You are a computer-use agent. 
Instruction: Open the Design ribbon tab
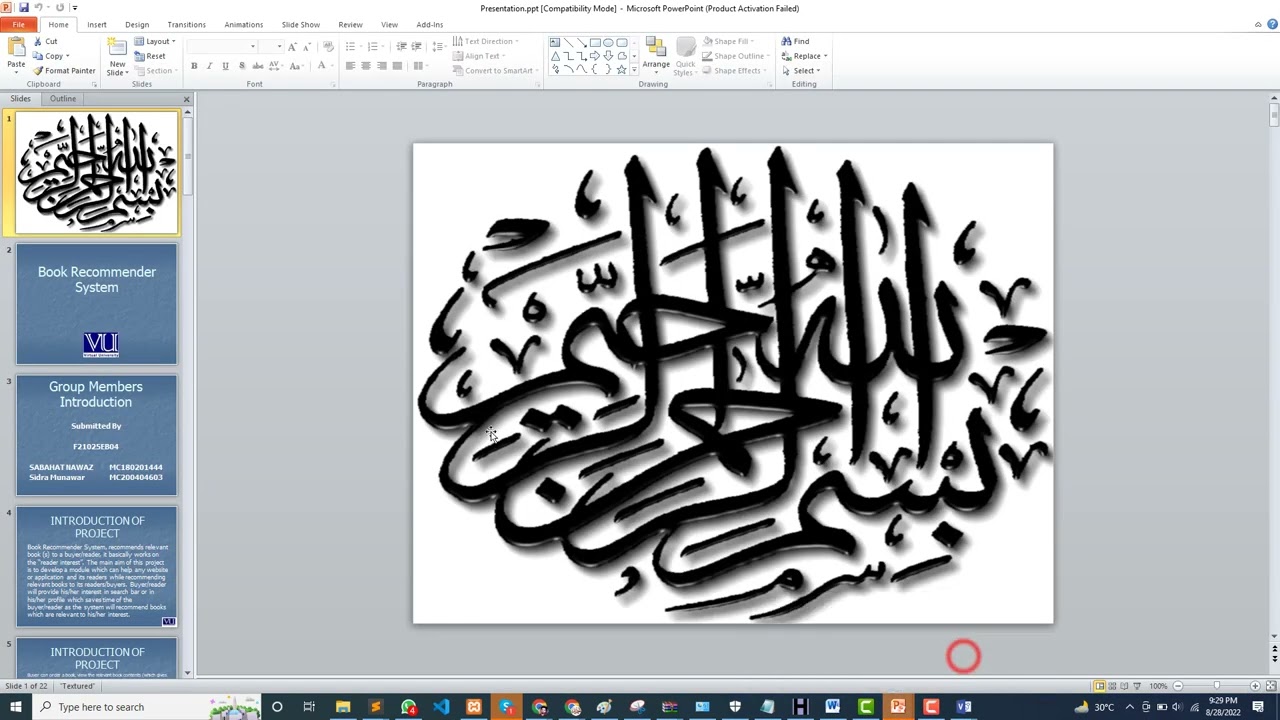137,24
